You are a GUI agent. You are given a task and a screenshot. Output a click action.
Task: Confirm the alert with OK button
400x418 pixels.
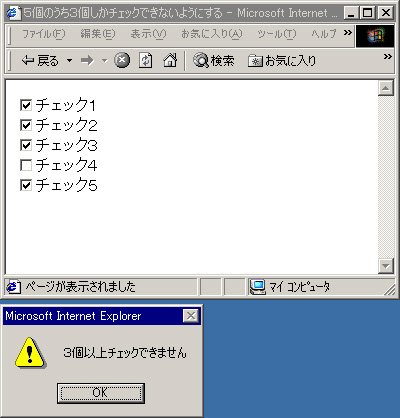[x=101, y=393]
